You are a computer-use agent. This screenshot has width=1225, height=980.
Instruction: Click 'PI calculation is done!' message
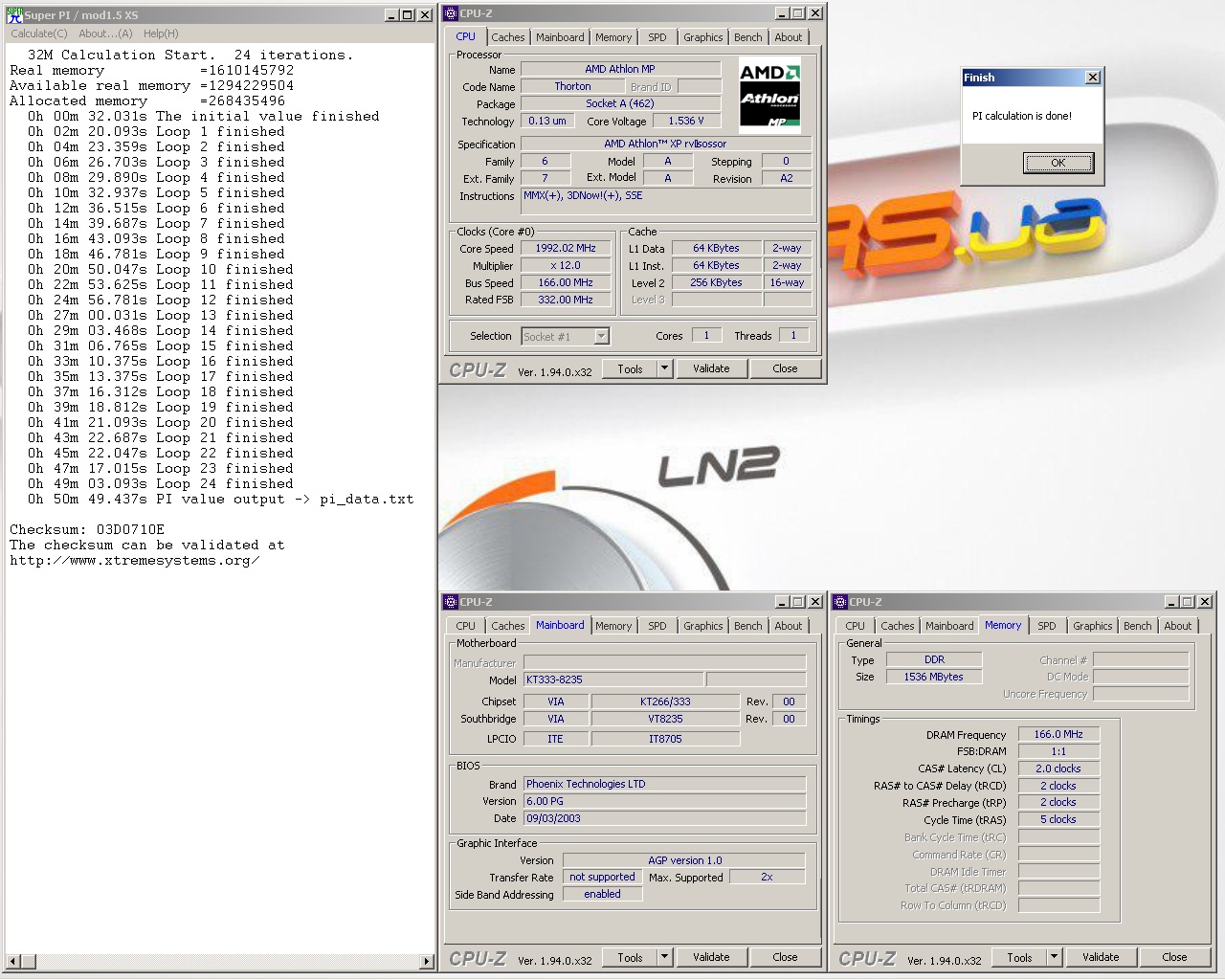pos(1022,116)
